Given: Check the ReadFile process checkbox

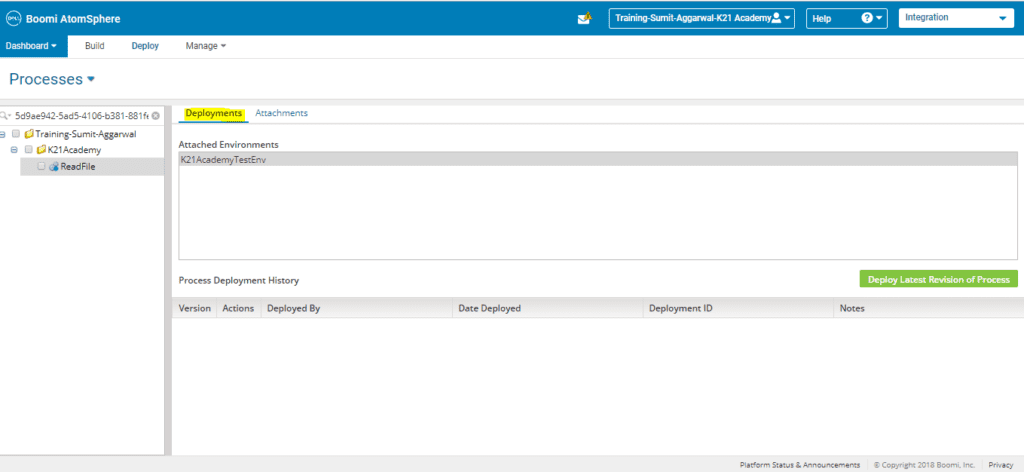Looking at the screenshot, I should [41, 166].
